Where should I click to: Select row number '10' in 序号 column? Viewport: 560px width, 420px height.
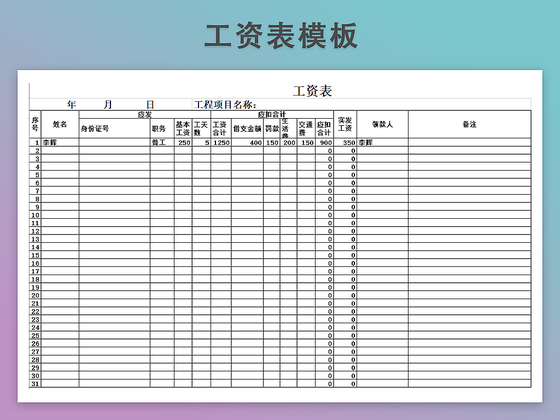coord(35,215)
